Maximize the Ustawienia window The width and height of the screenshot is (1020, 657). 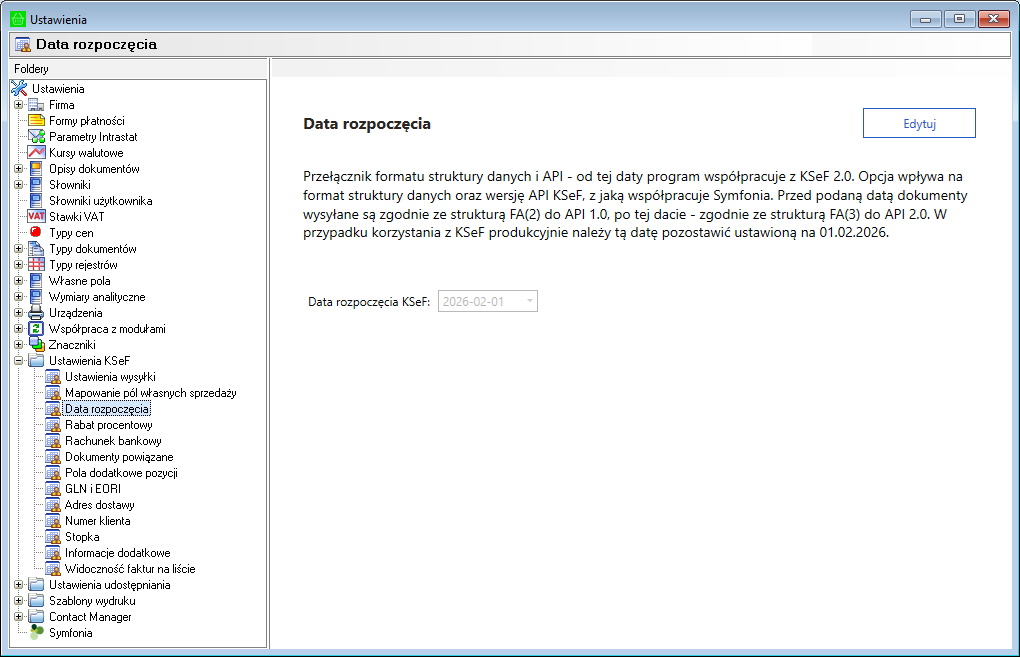point(958,19)
